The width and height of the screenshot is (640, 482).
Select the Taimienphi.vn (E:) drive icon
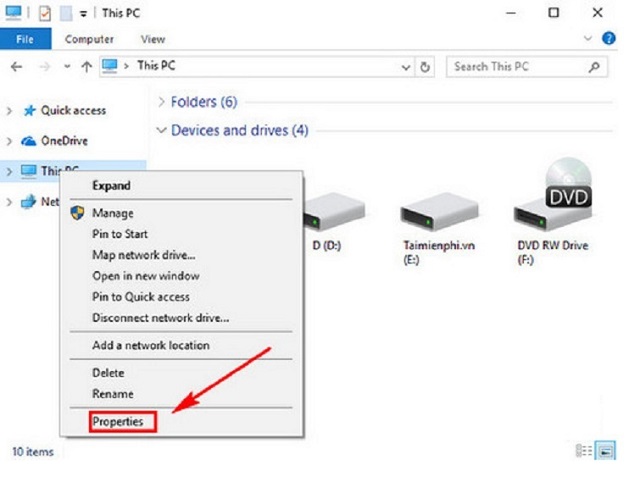(439, 212)
